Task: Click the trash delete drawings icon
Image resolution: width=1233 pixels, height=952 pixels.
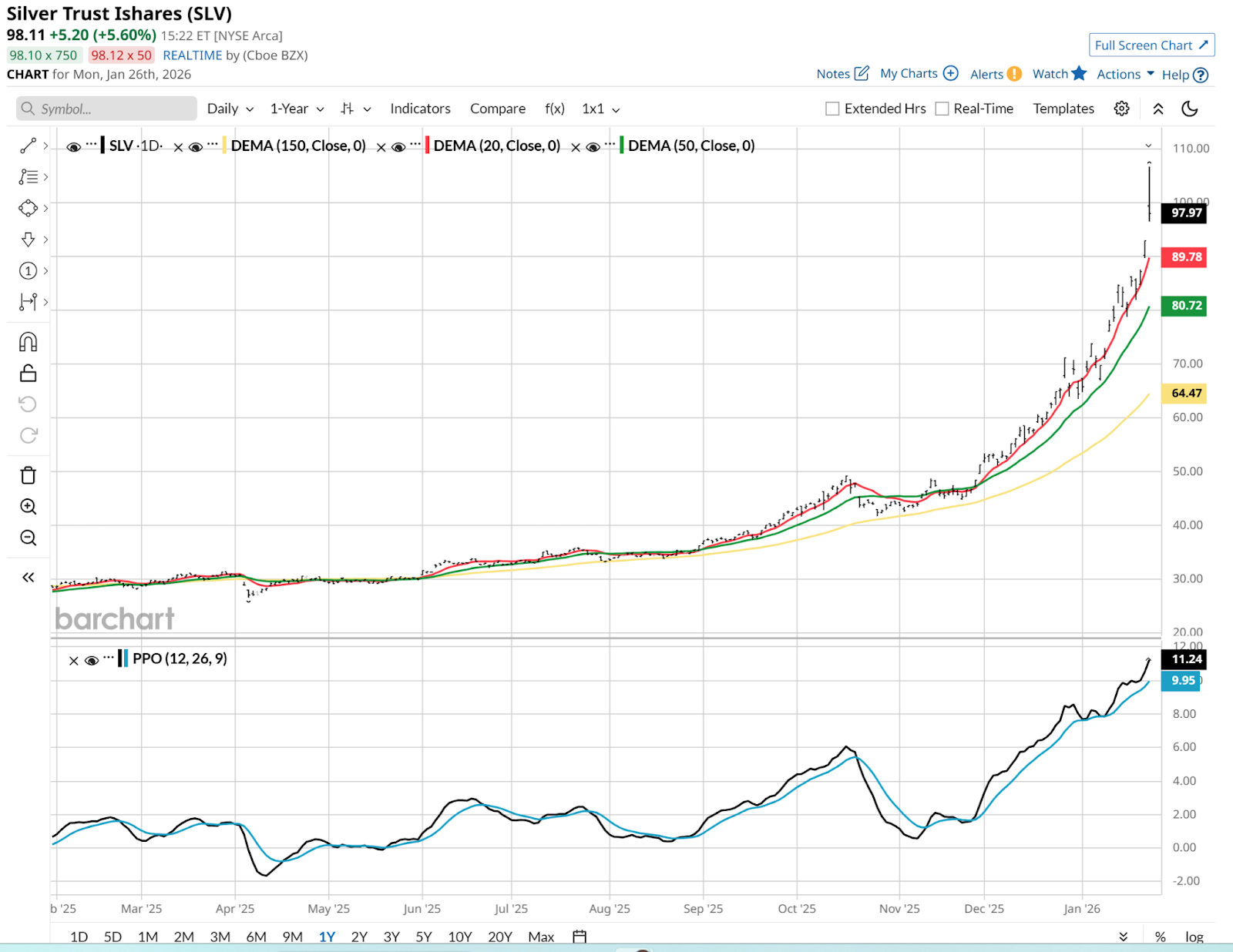Action: [28, 475]
